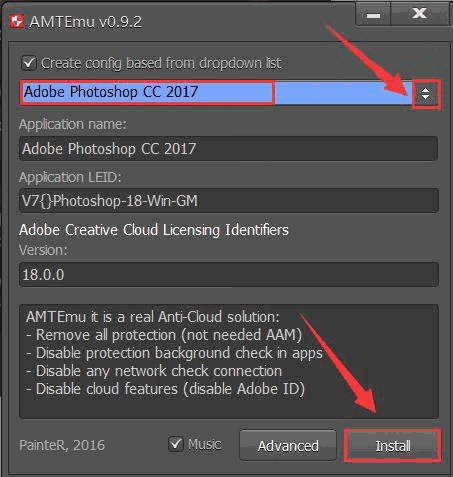Image resolution: width=453 pixels, height=477 pixels.
Task: Close the AMTEmu window
Action: [419, 13]
